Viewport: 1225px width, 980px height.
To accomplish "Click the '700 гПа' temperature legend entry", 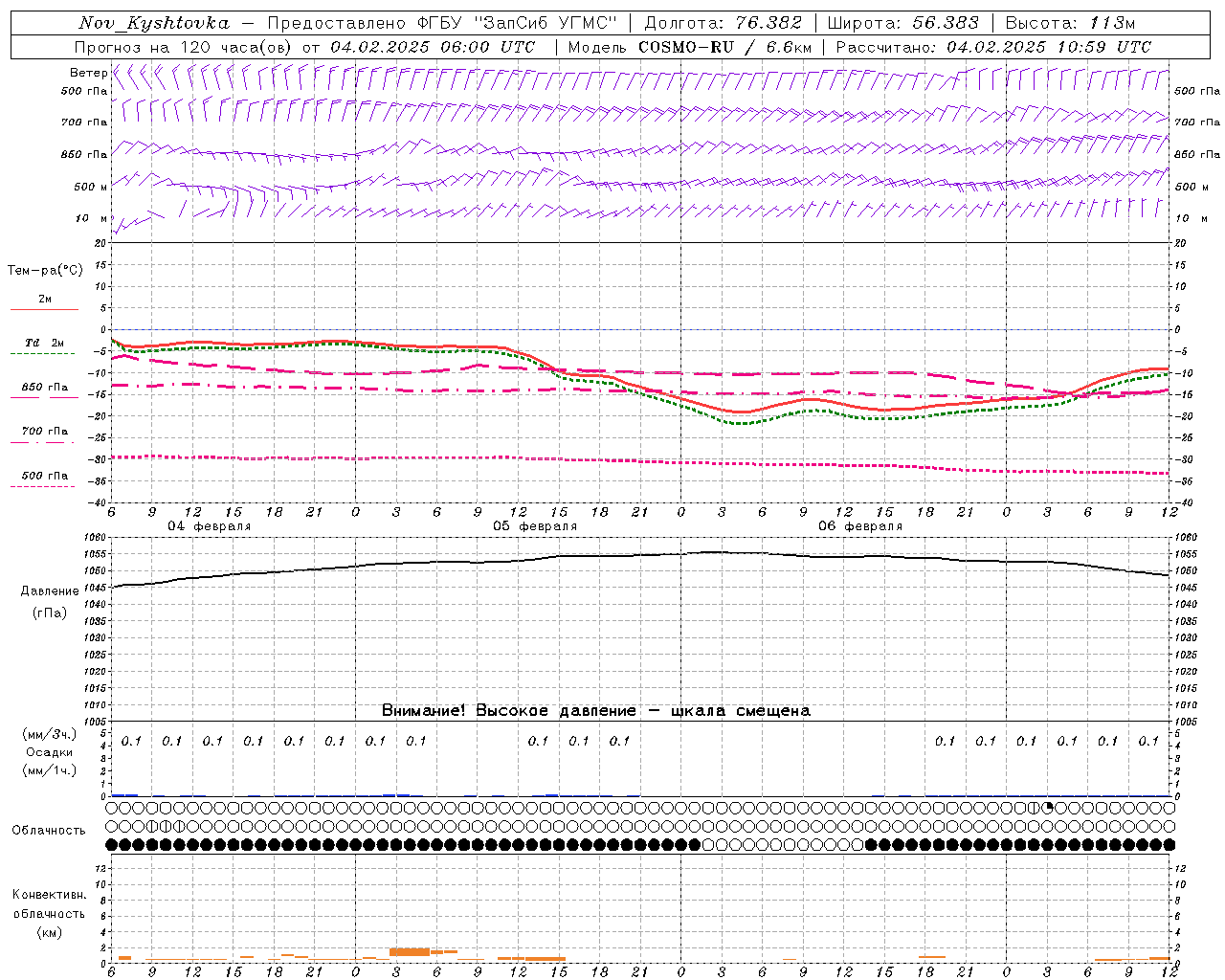I will (44, 431).
